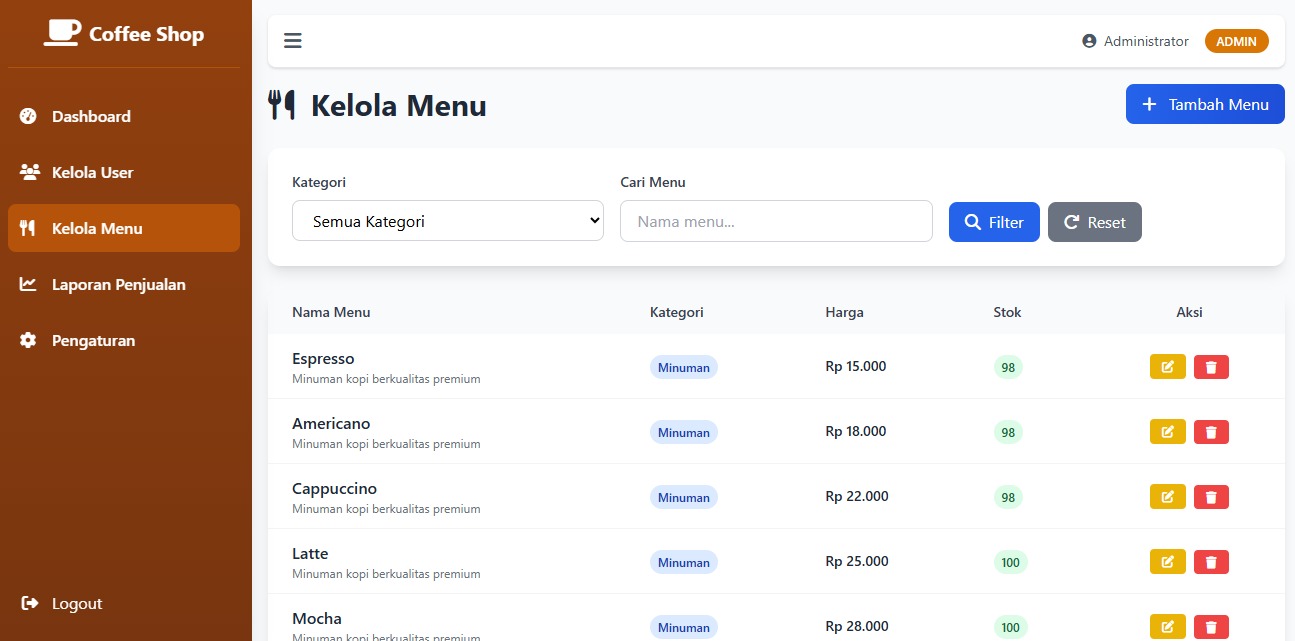This screenshot has width=1295, height=641.
Task: Log out using the Logout link
Action: click(76, 603)
